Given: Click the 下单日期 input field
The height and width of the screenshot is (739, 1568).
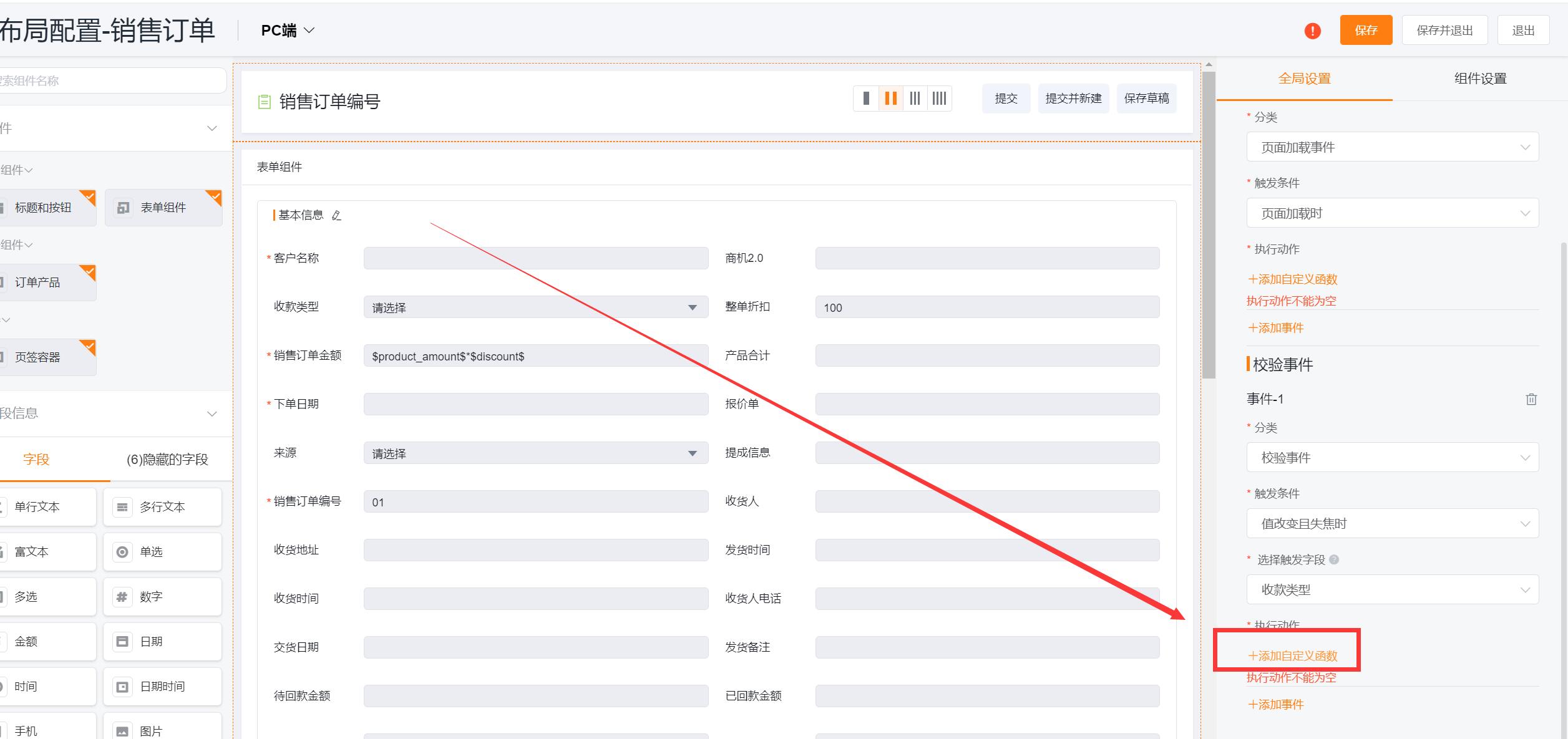Looking at the screenshot, I should tap(536, 404).
